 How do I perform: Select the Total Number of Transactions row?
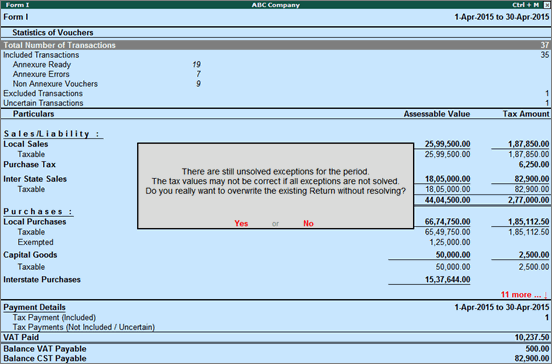point(276,45)
